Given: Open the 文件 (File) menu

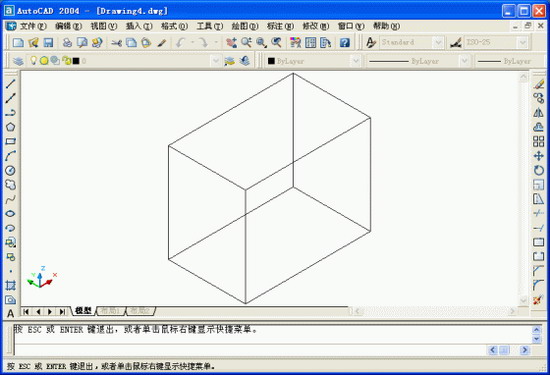Looking at the screenshot, I should [33, 26].
